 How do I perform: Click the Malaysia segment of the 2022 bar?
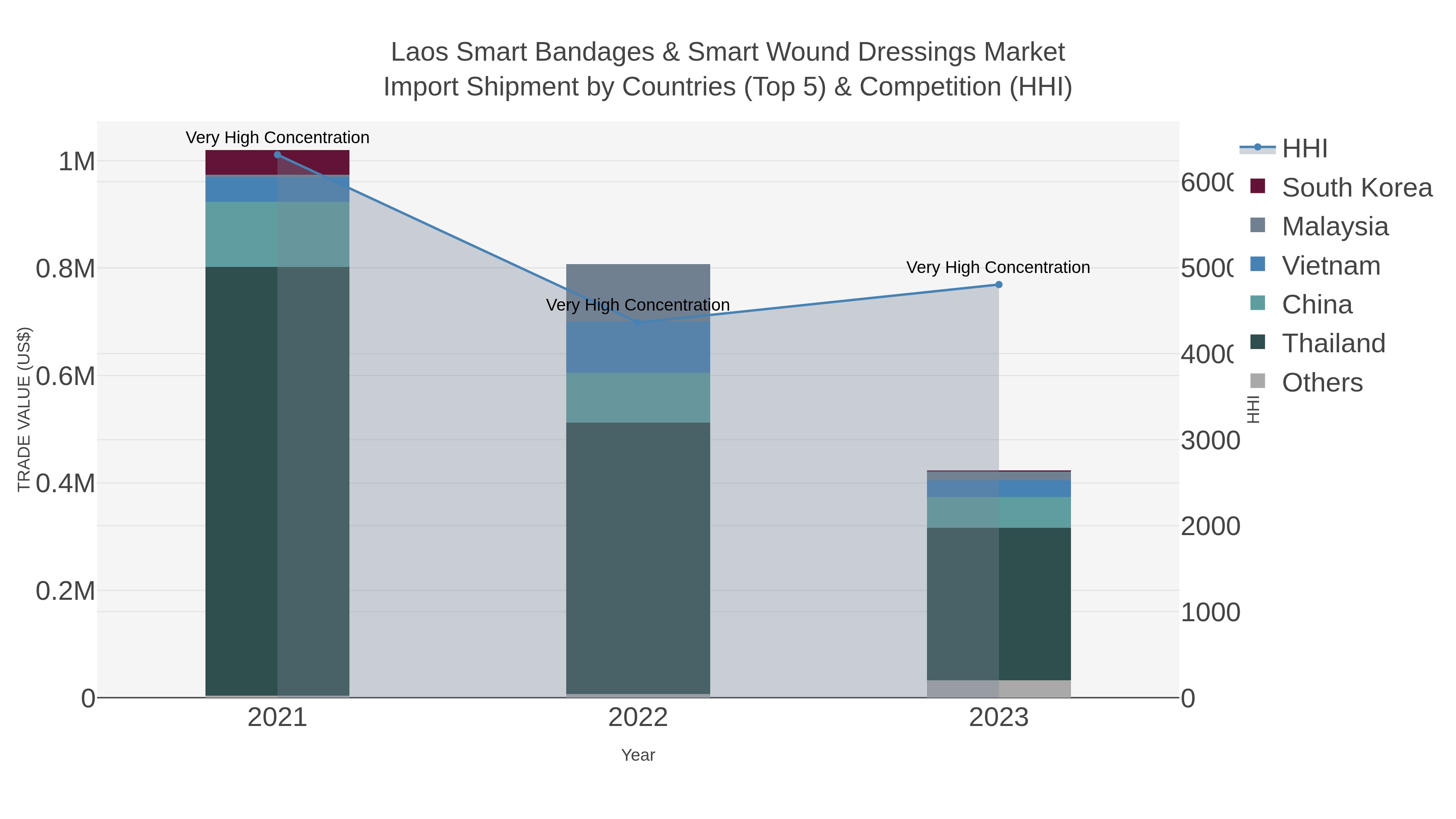[x=638, y=293]
